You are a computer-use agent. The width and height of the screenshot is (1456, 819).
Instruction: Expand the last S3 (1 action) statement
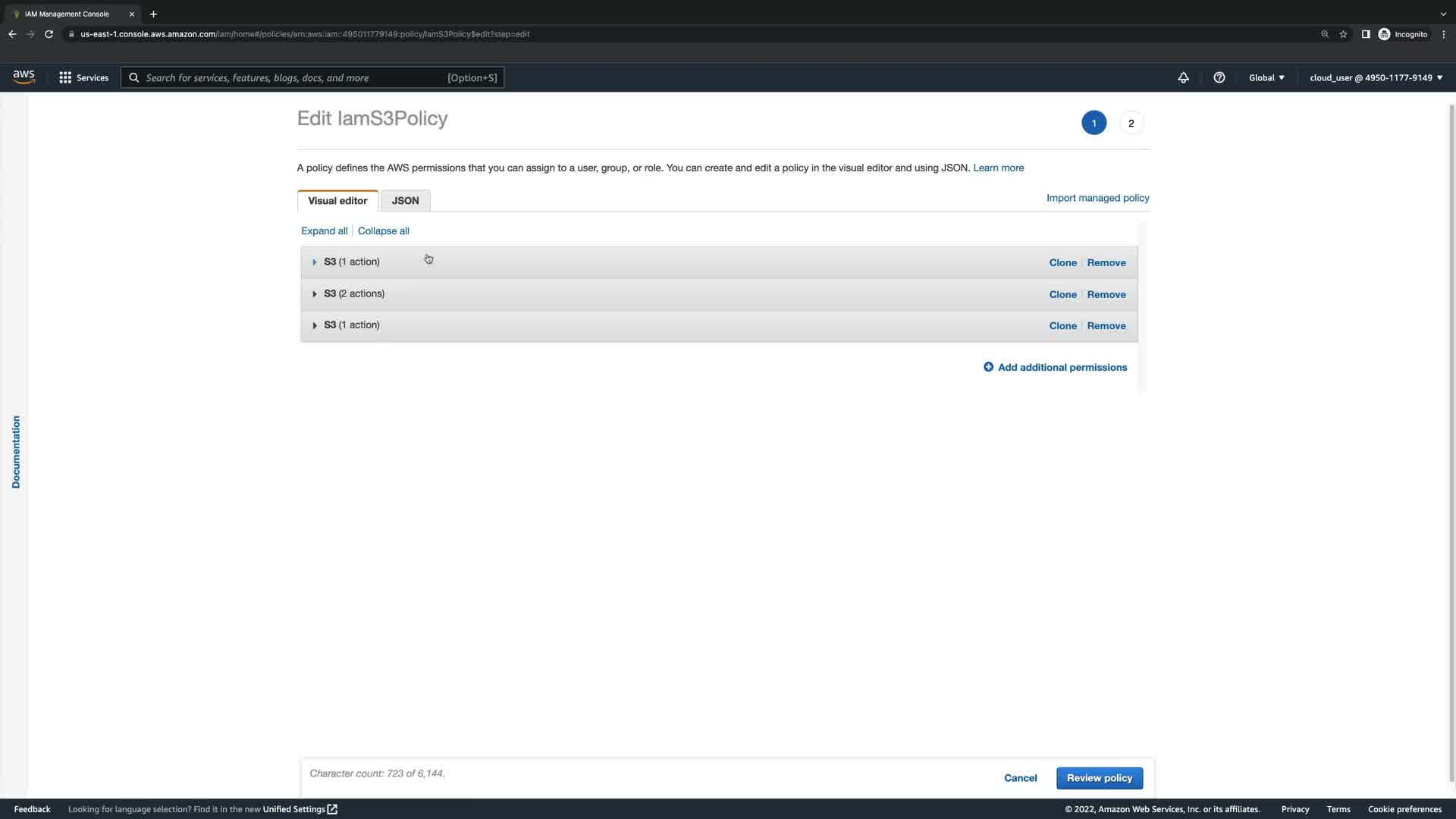coord(315,325)
